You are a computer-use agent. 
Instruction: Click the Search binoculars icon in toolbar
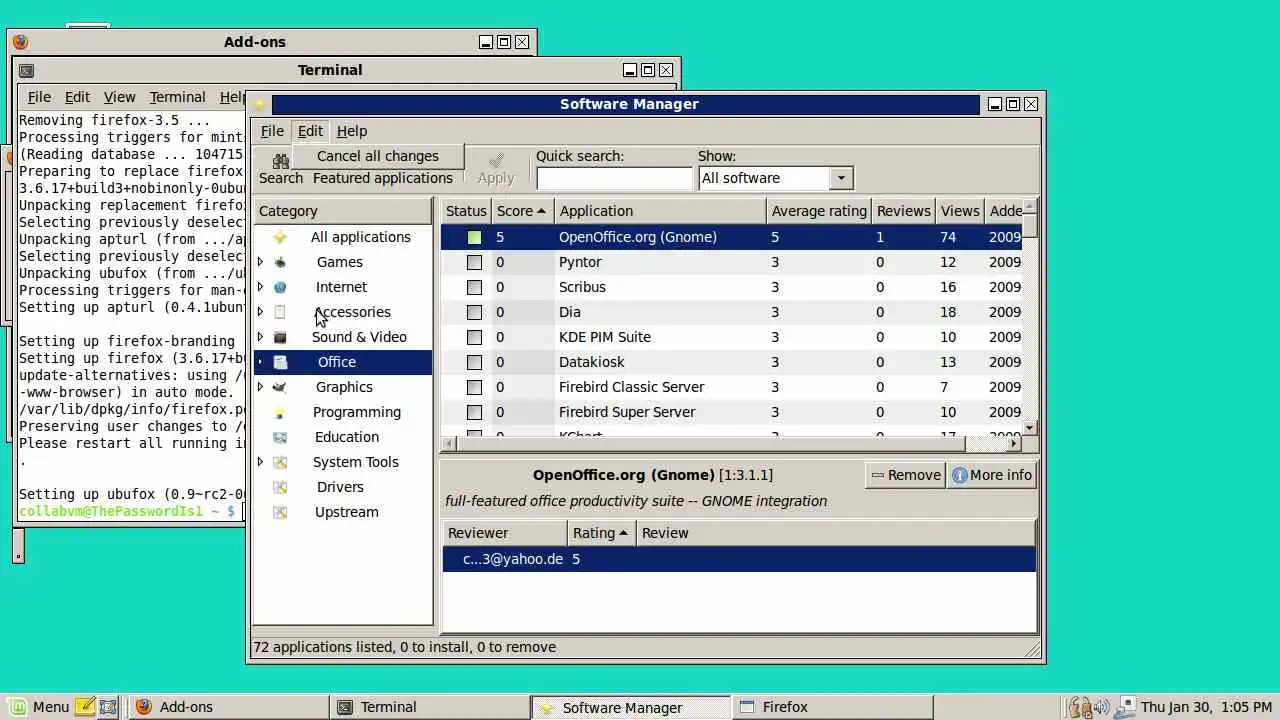point(280,160)
